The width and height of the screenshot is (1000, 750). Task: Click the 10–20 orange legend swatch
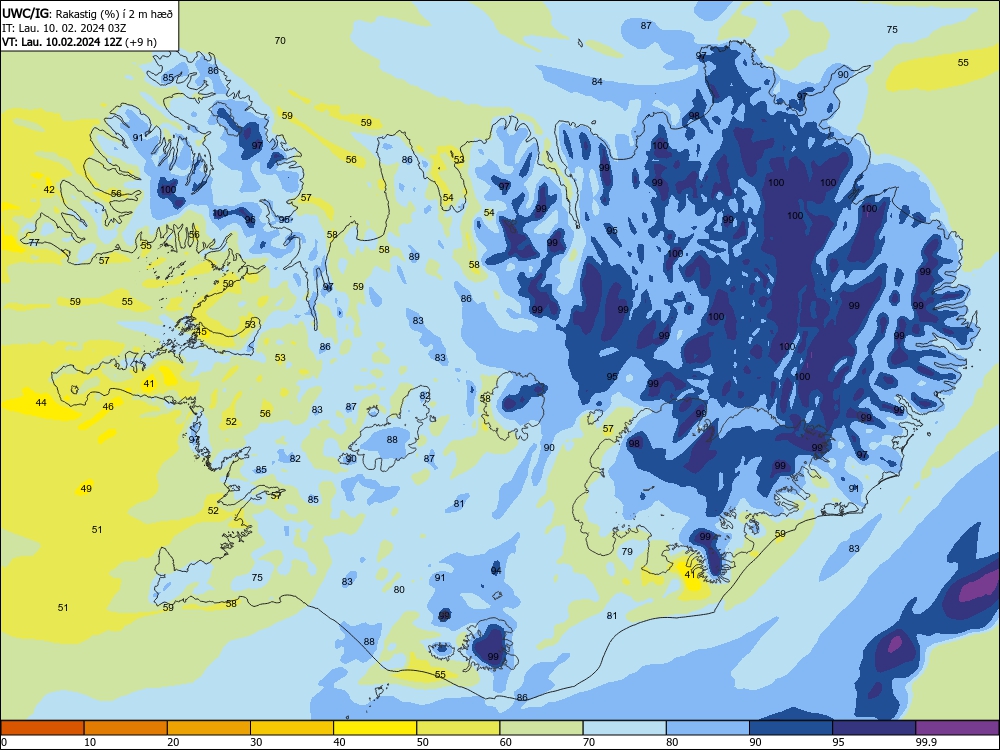[126, 728]
